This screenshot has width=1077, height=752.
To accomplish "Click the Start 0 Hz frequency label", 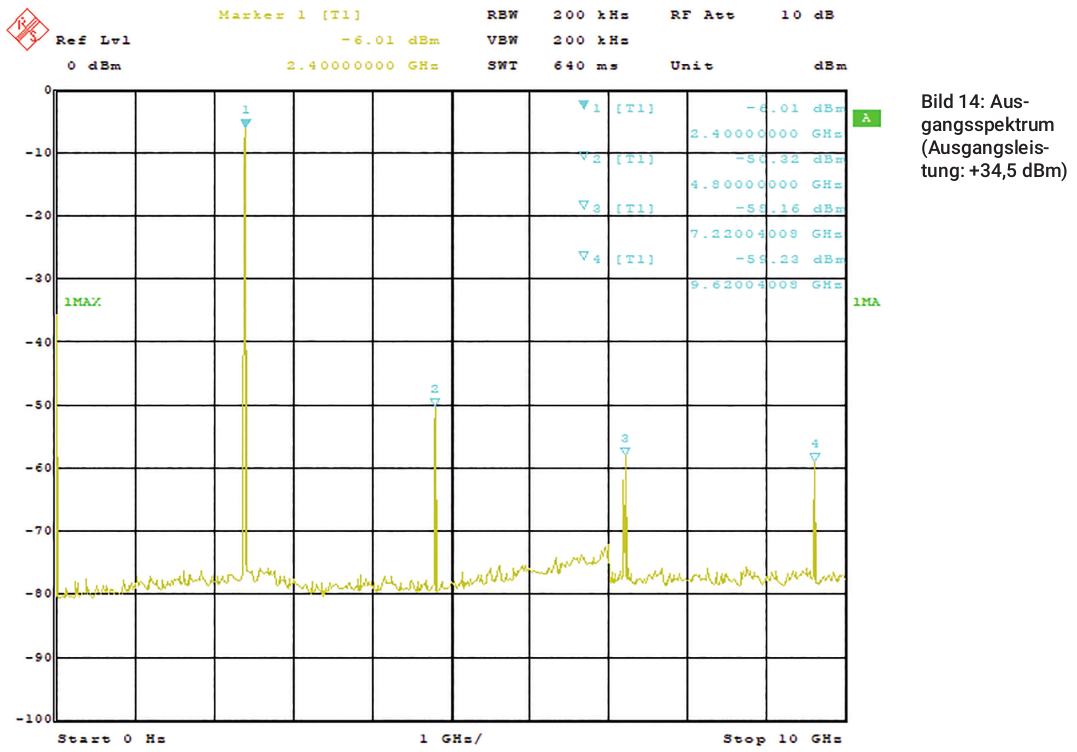I will 111,739.
